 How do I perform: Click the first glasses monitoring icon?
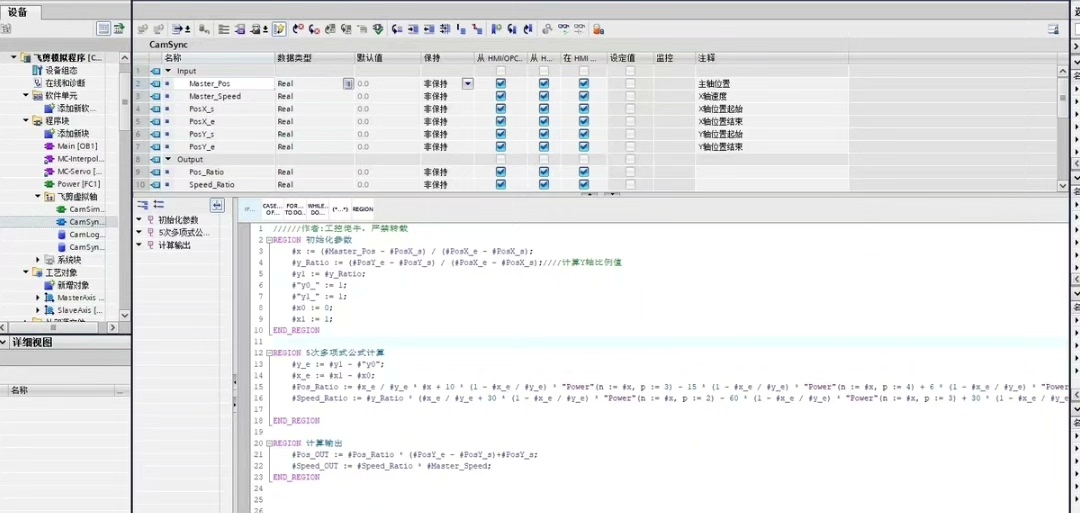563,29
